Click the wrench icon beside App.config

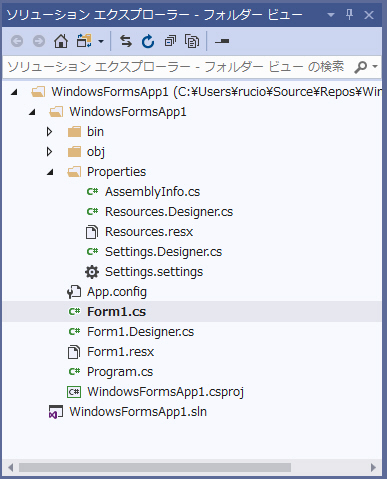point(74,292)
